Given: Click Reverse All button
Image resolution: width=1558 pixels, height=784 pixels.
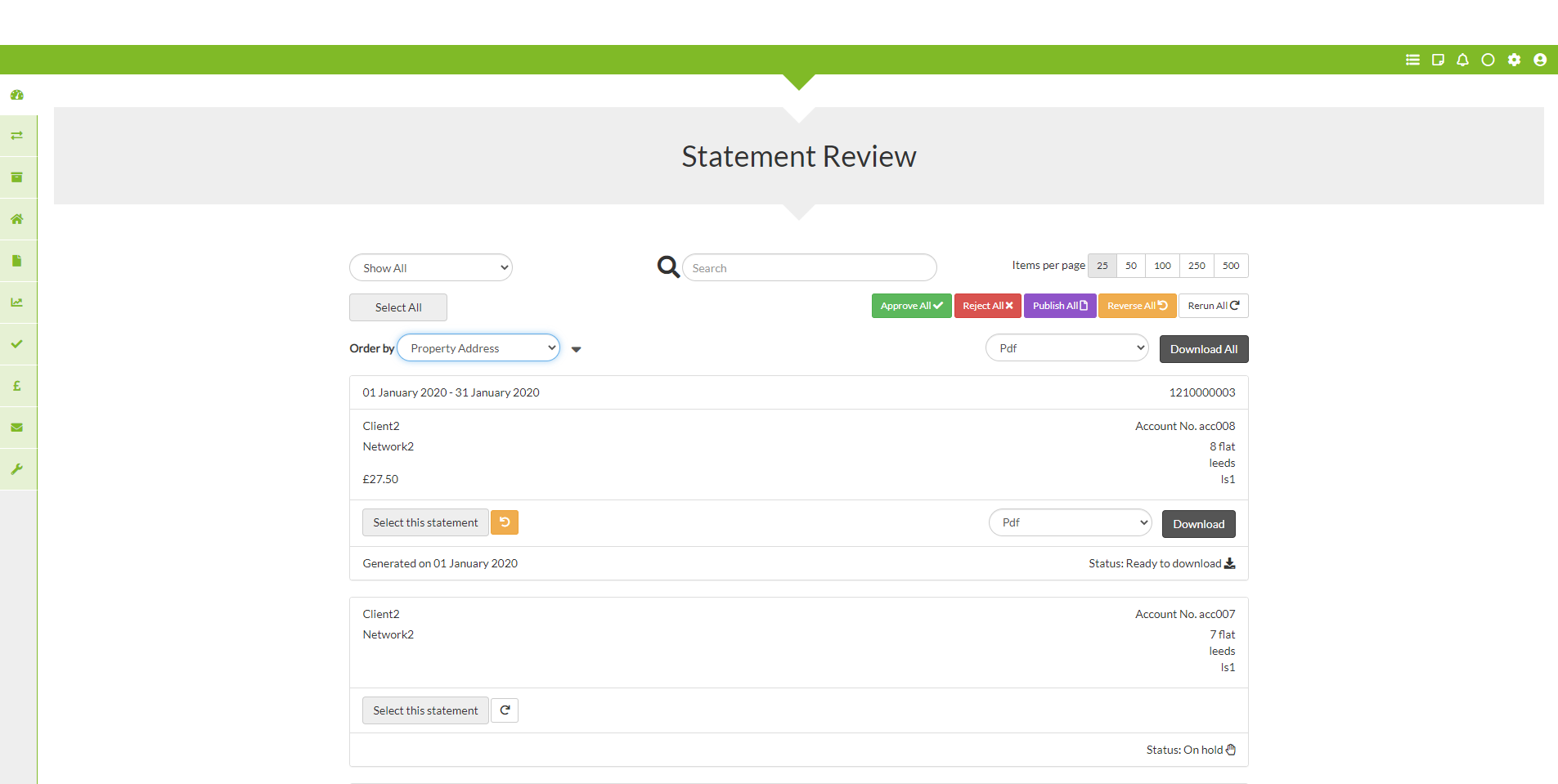Looking at the screenshot, I should [x=1137, y=306].
